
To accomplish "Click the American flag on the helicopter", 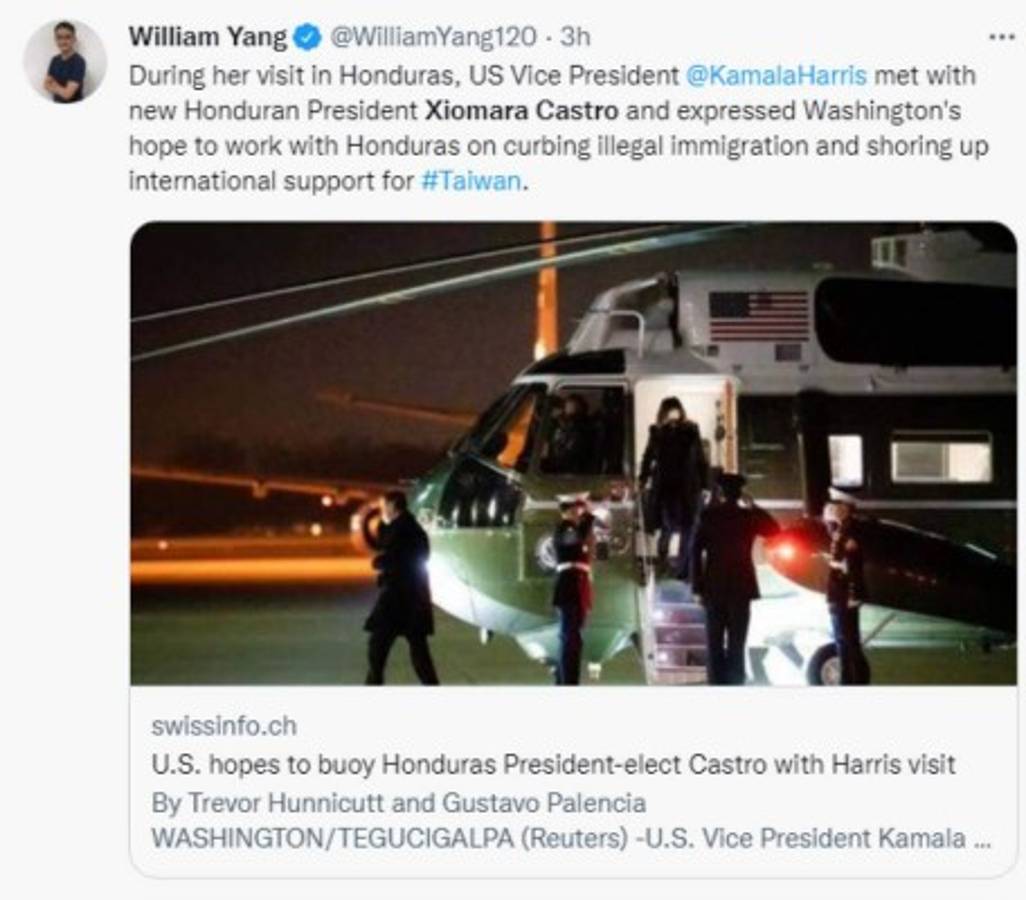I will (x=758, y=317).
